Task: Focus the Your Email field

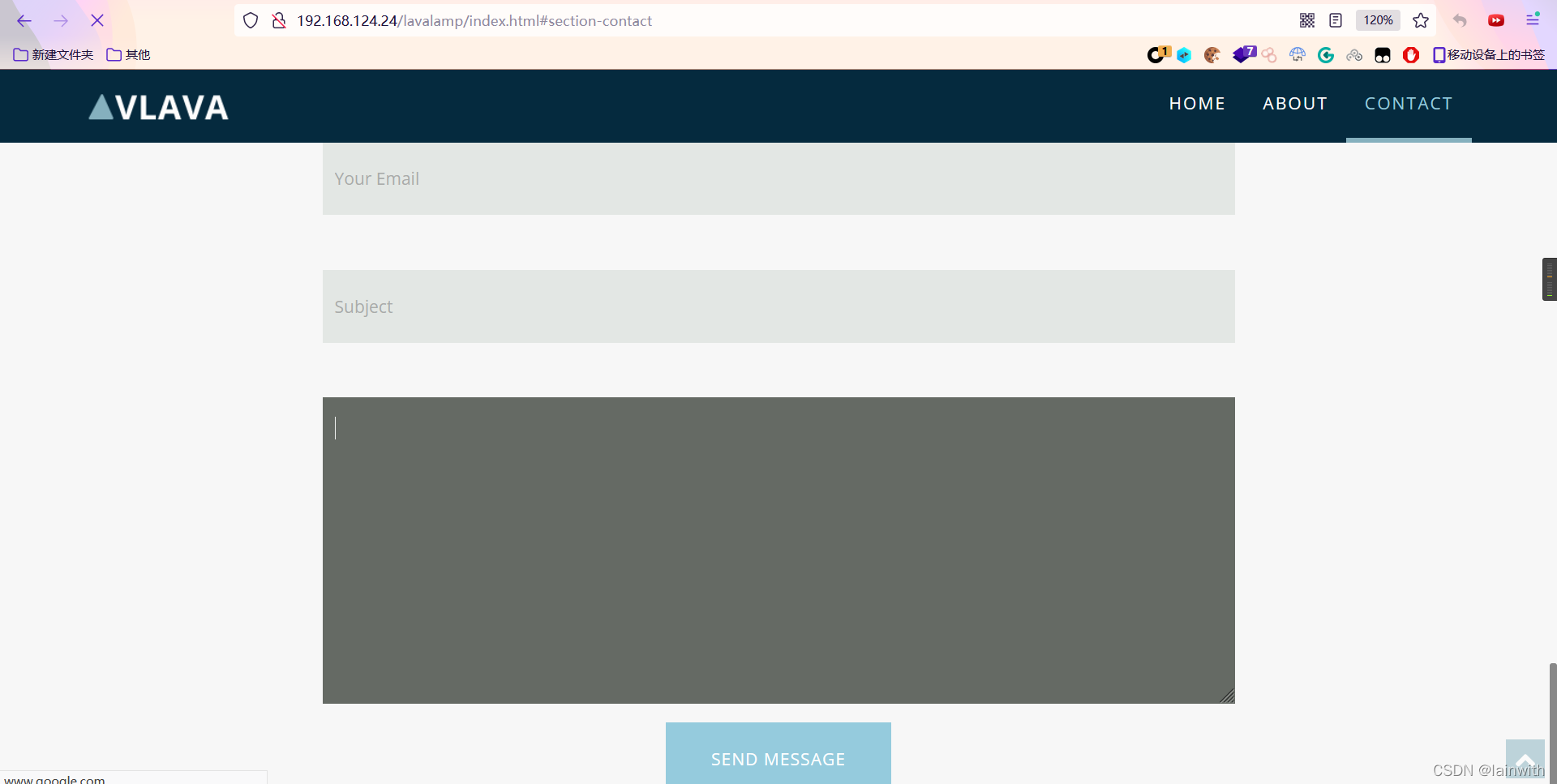Action: point(778,178)
